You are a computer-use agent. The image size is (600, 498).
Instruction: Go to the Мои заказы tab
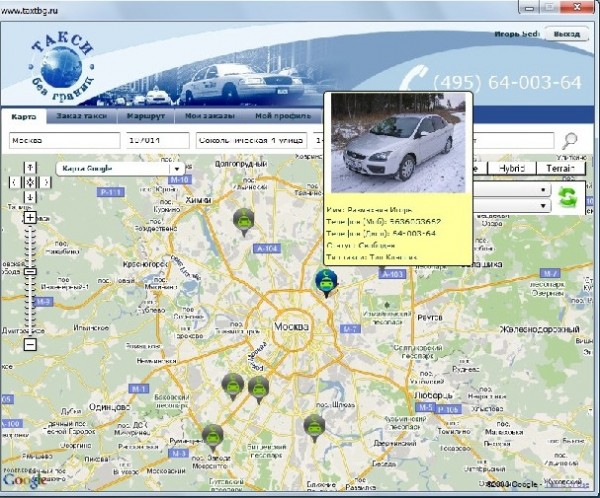tap(210, 116)
